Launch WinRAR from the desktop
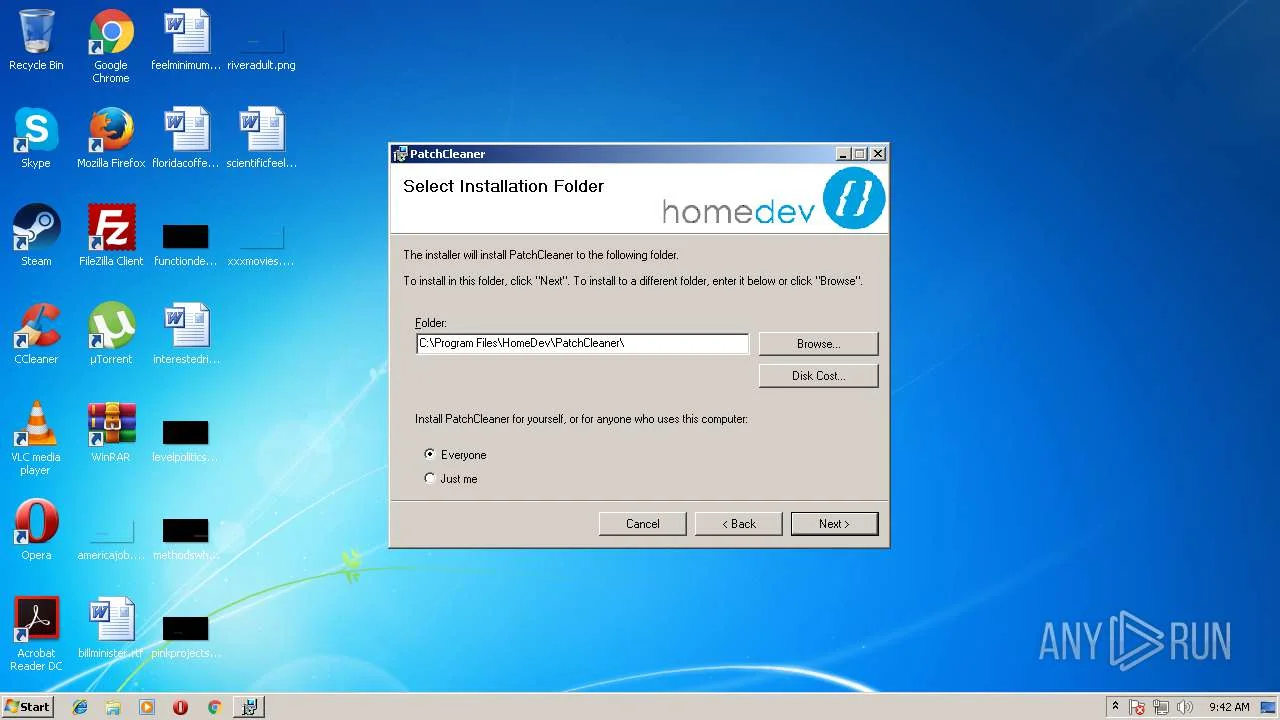The width and height of the screenshot is (1280, 720). pos(111,432)
